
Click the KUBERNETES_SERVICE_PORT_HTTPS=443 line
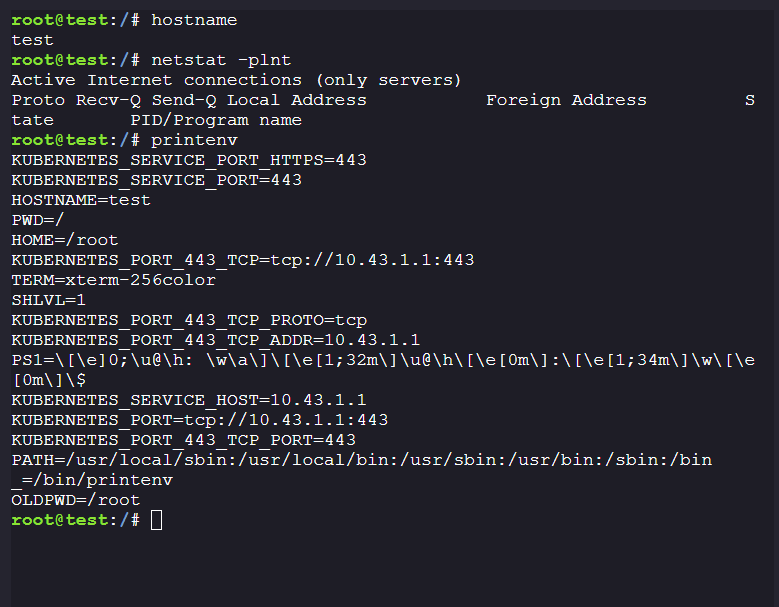pyautogui.click(x=189, y=160)
